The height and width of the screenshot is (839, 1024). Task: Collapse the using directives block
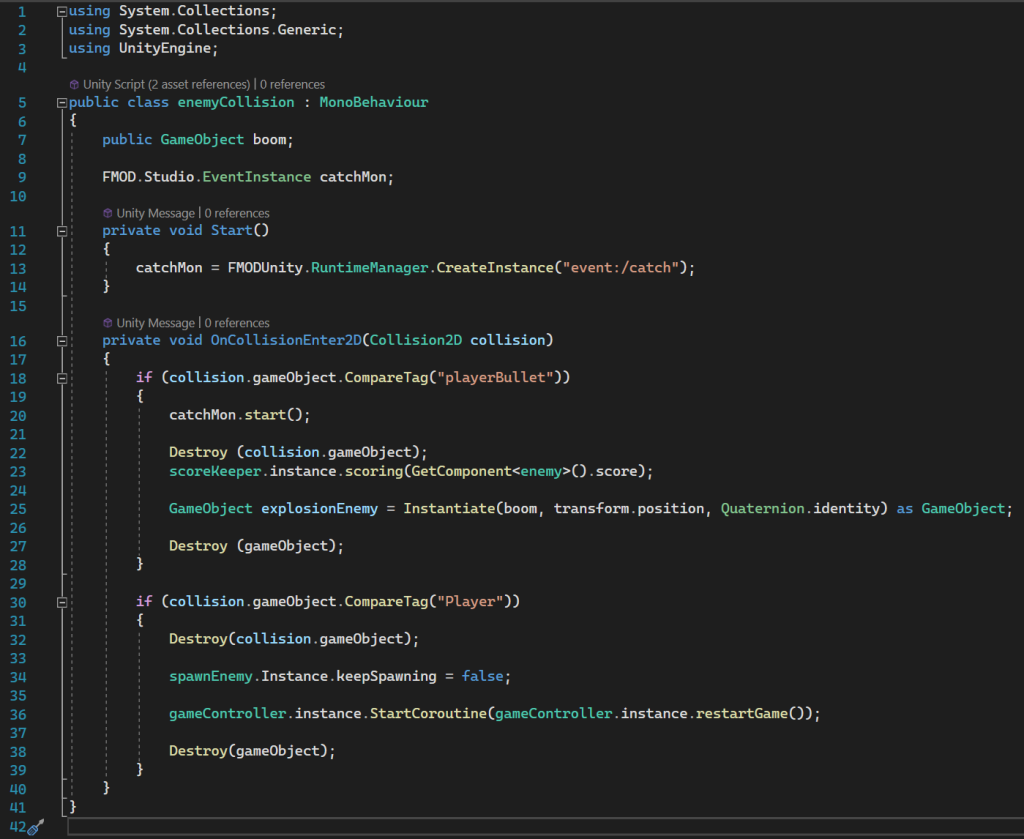coord(63,11)
